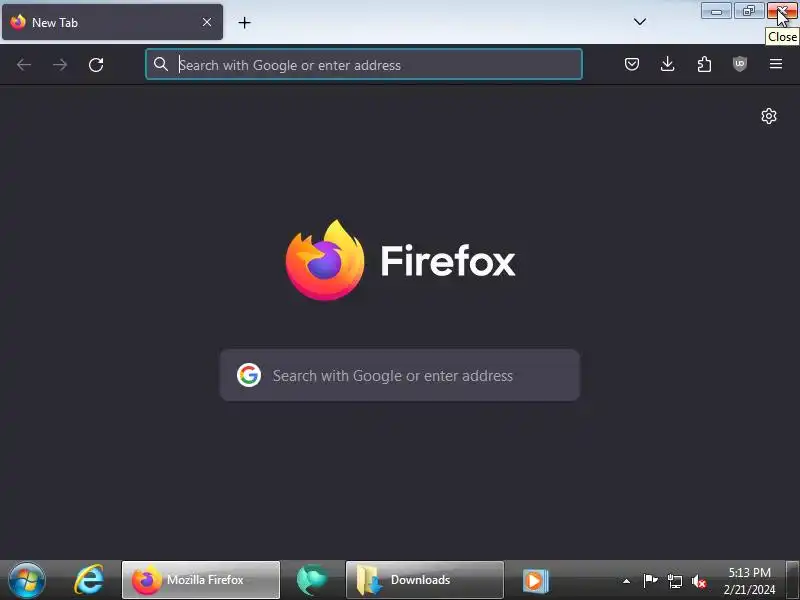This screenshot has width=800, height=600.
Task: Open the clock showing 5:13 PM
Action: (749, 581)
